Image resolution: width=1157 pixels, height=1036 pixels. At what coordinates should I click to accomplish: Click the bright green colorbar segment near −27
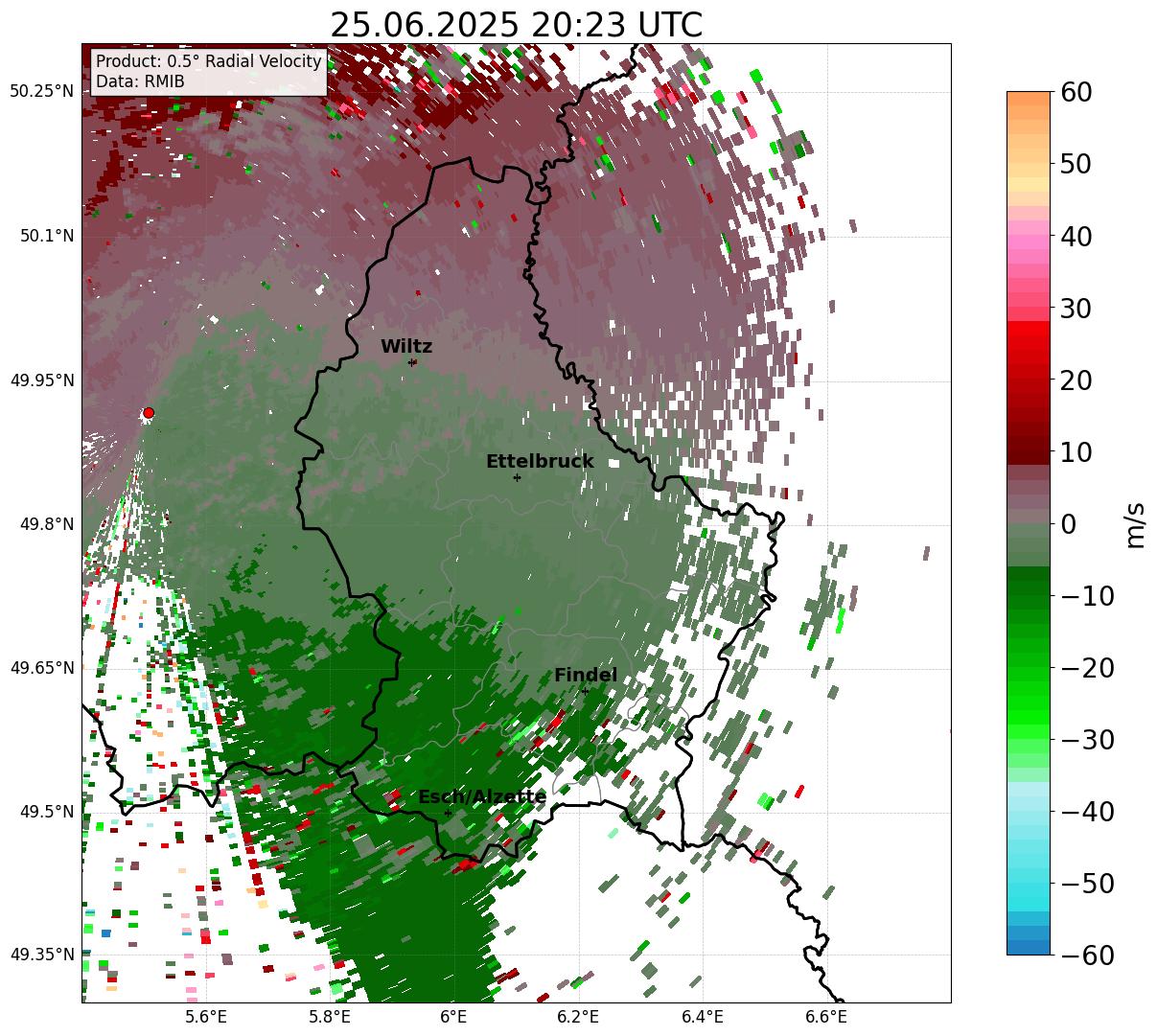[x=1029, y=719]
